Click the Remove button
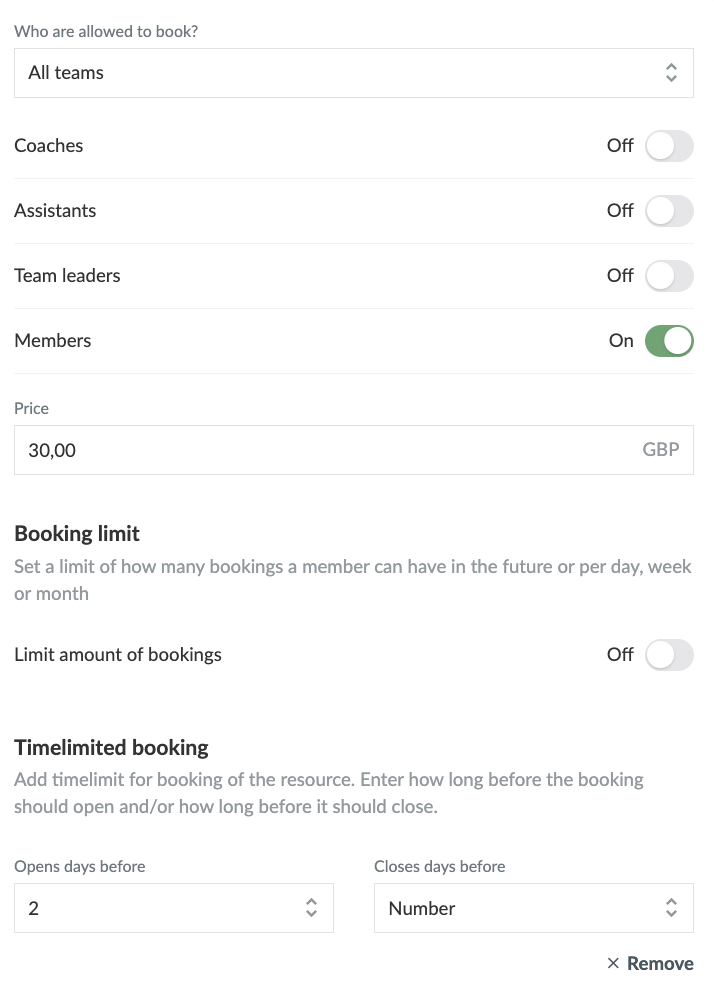The height and width of the screenshot is (984, 714). tap(659, 963)
